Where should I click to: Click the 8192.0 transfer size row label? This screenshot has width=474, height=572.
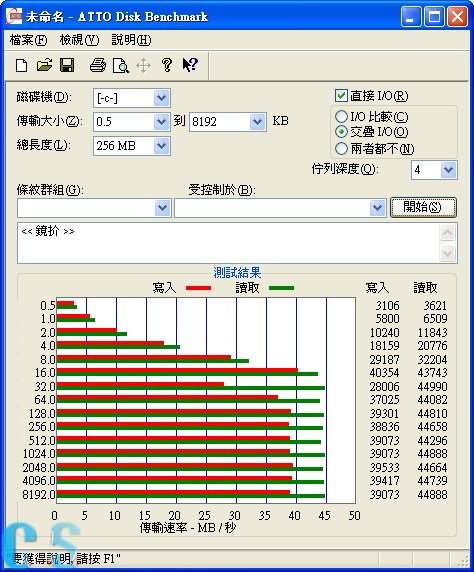point(39,495)
